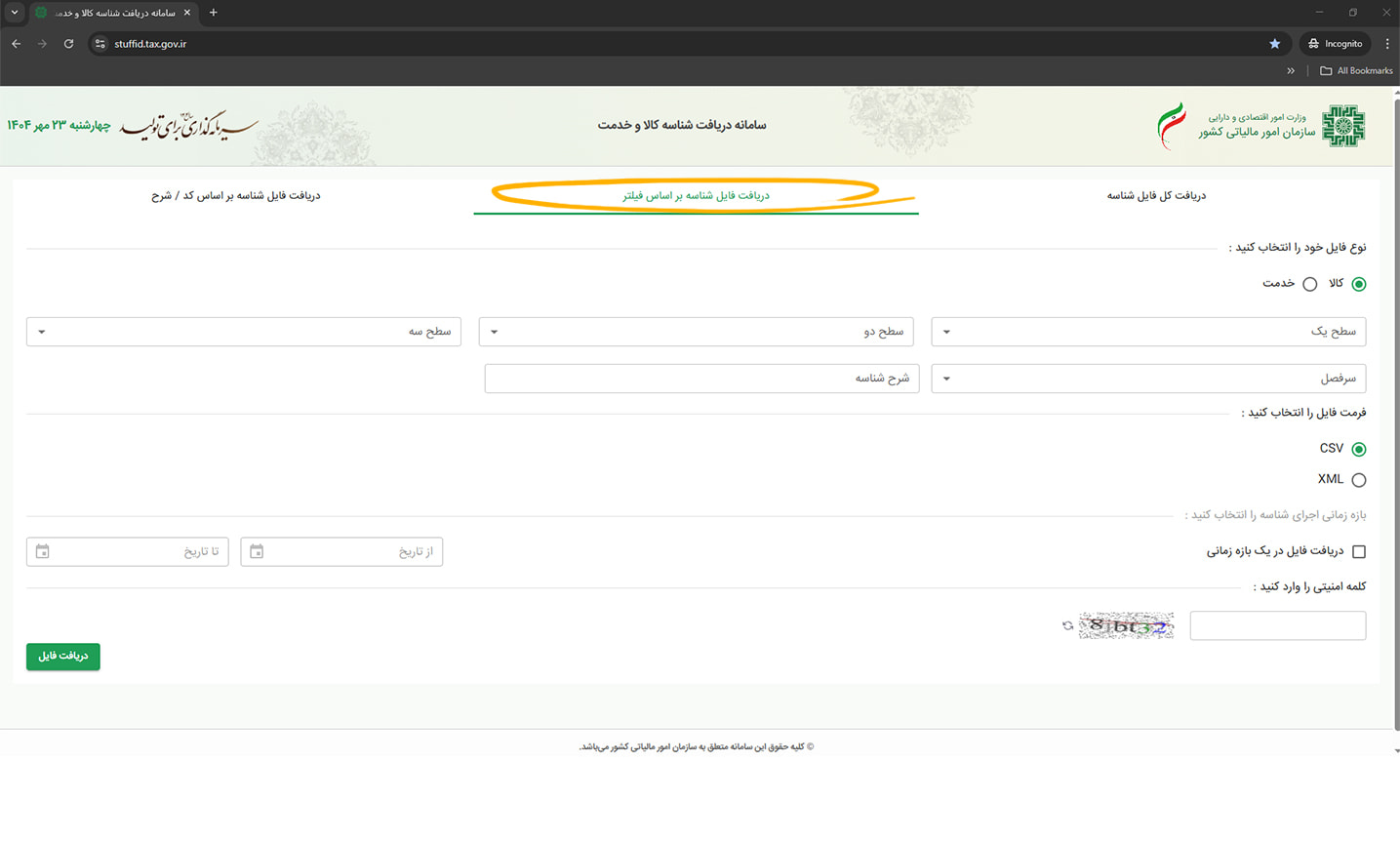
Task: Click the security code input field
Action: click(1277, 626)
